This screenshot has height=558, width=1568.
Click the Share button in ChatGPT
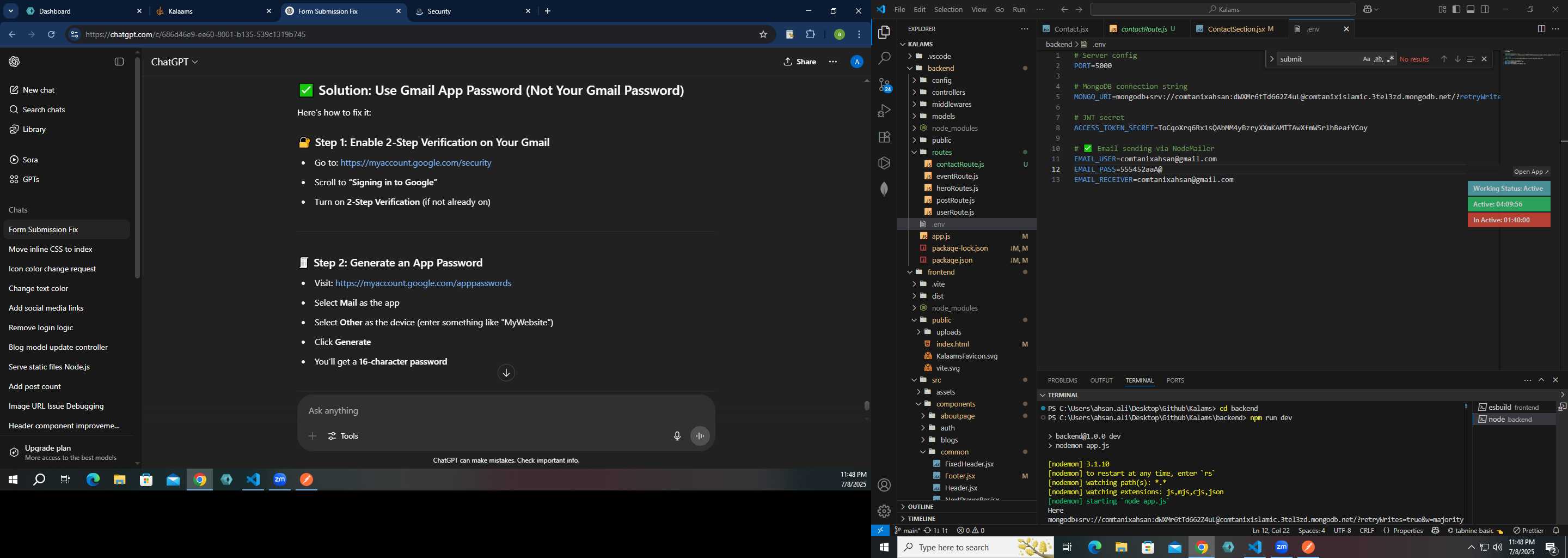click(800, 62)
